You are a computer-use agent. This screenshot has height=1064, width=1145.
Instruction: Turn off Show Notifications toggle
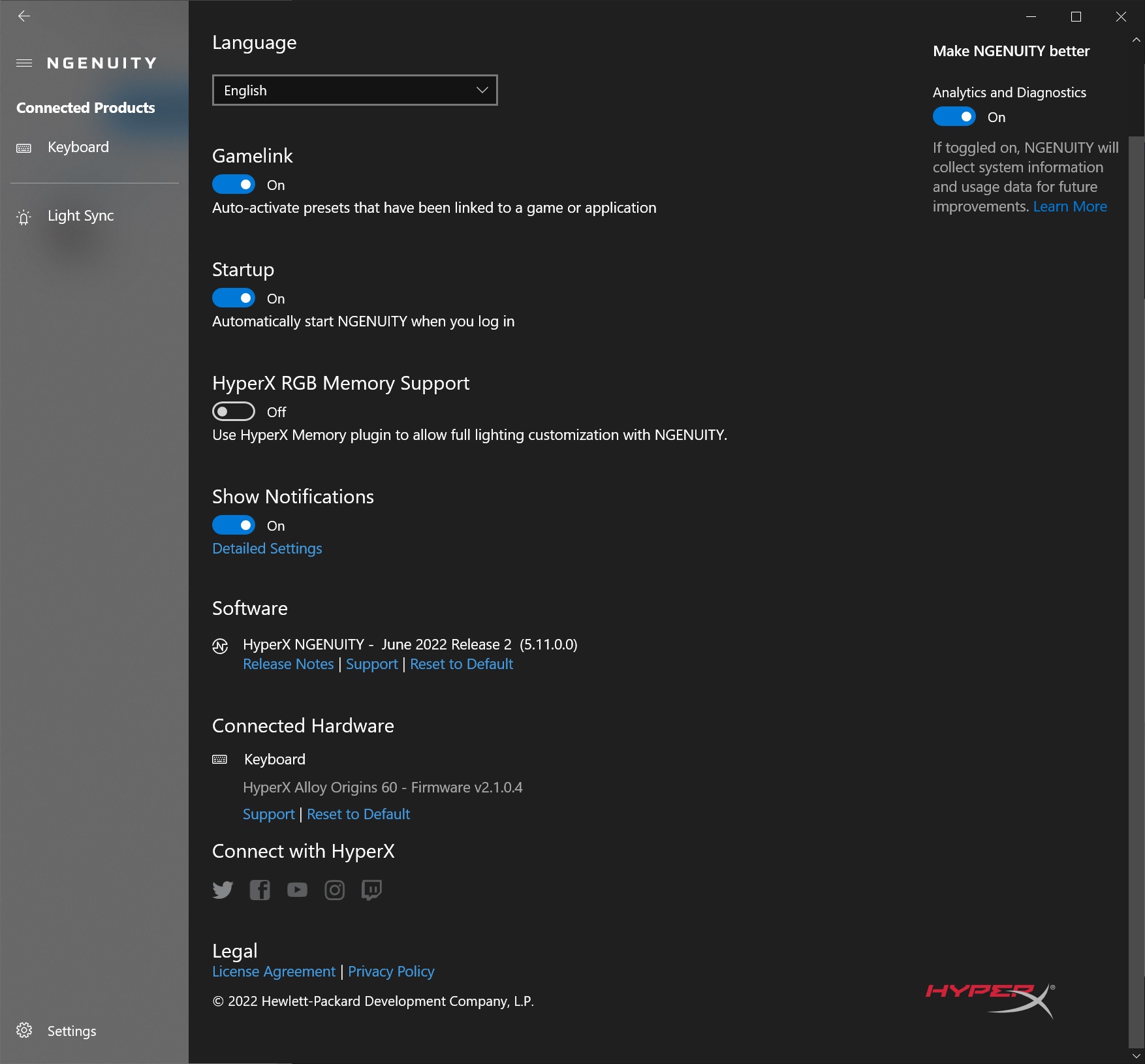(x=234, y=525)
